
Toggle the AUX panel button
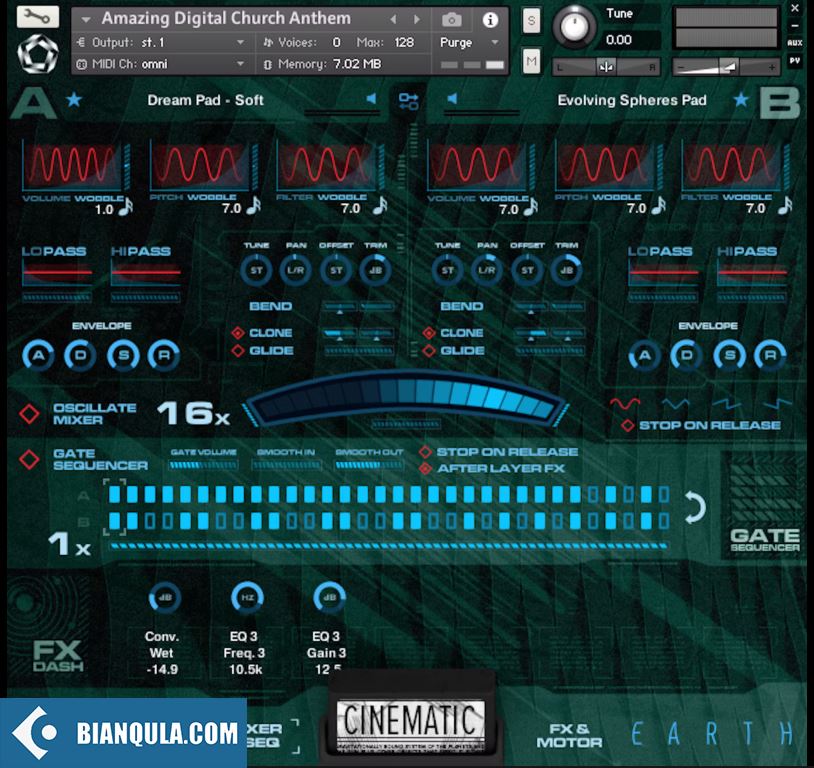(x=794, y=43)
